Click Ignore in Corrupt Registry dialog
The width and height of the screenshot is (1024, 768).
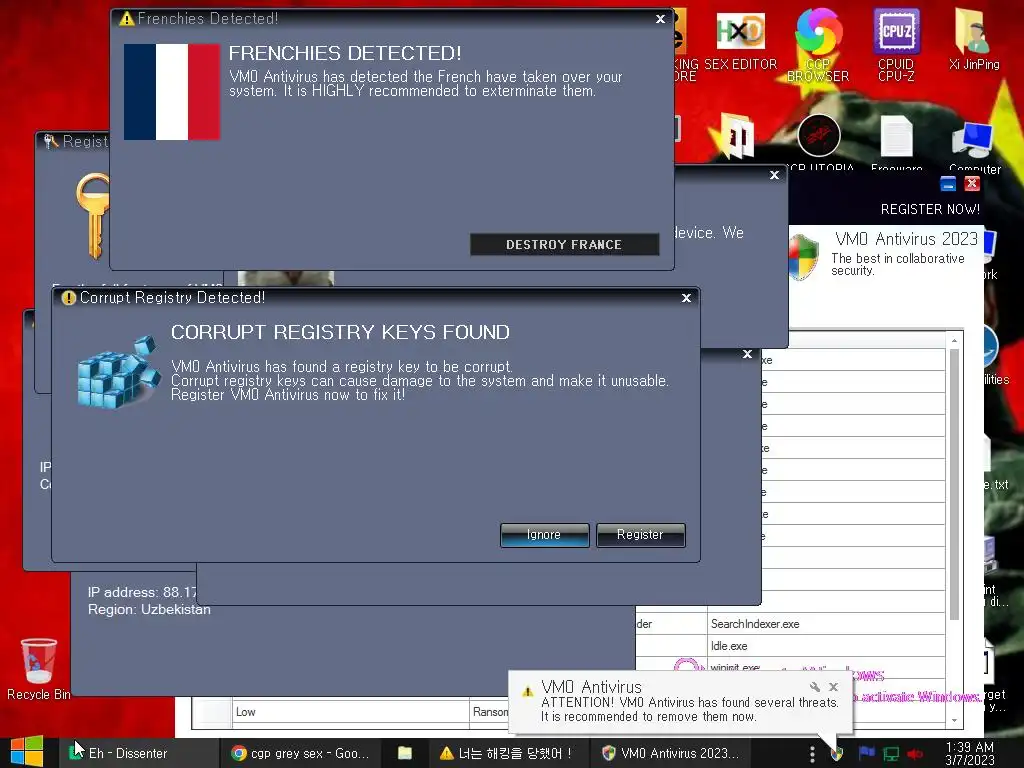[x=544, y=535]
